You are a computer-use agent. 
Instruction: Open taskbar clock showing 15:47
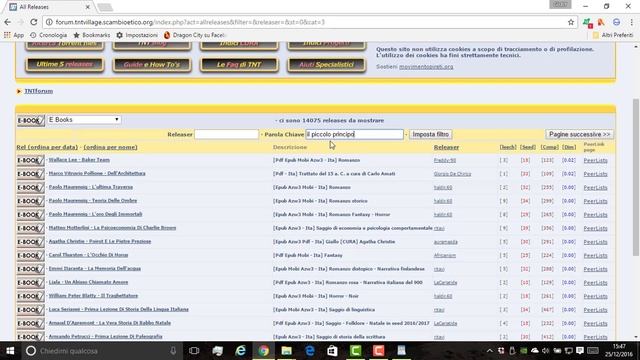(619, 351)
